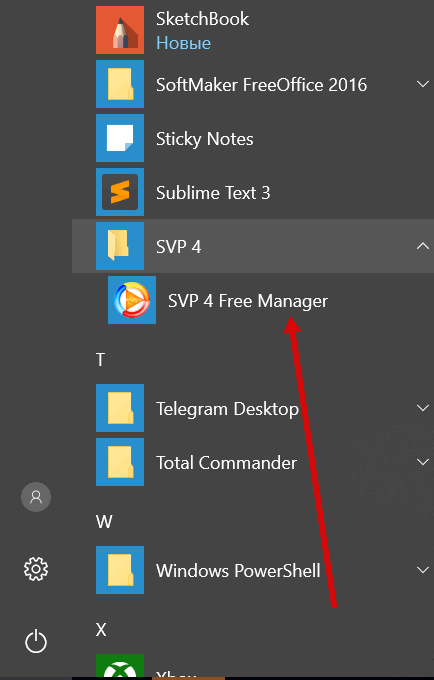This screenshot has width=434, height=680.
Task: Open Settings via the gear icon
Action: 36,569
